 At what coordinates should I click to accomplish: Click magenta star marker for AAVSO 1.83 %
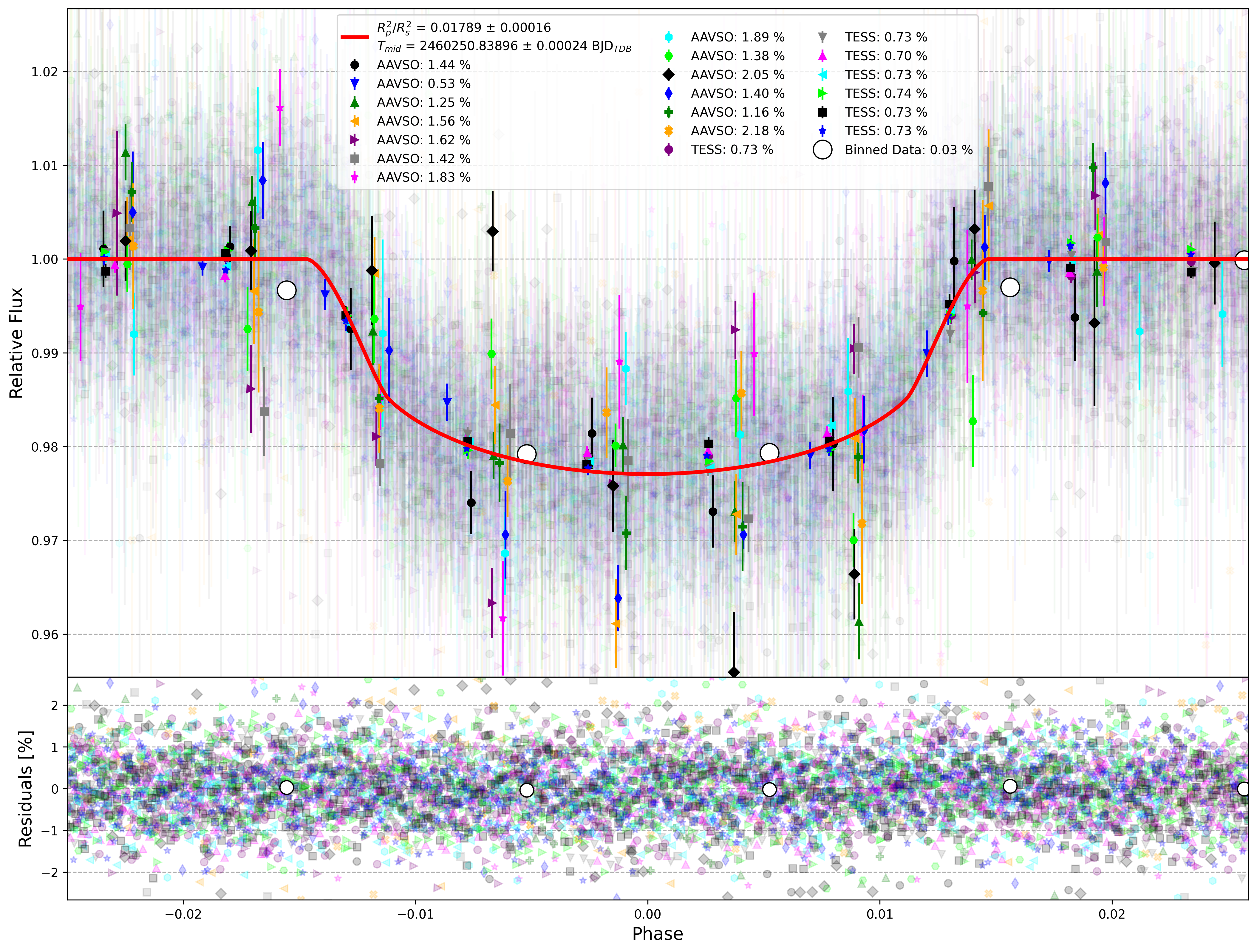[355, 177]
